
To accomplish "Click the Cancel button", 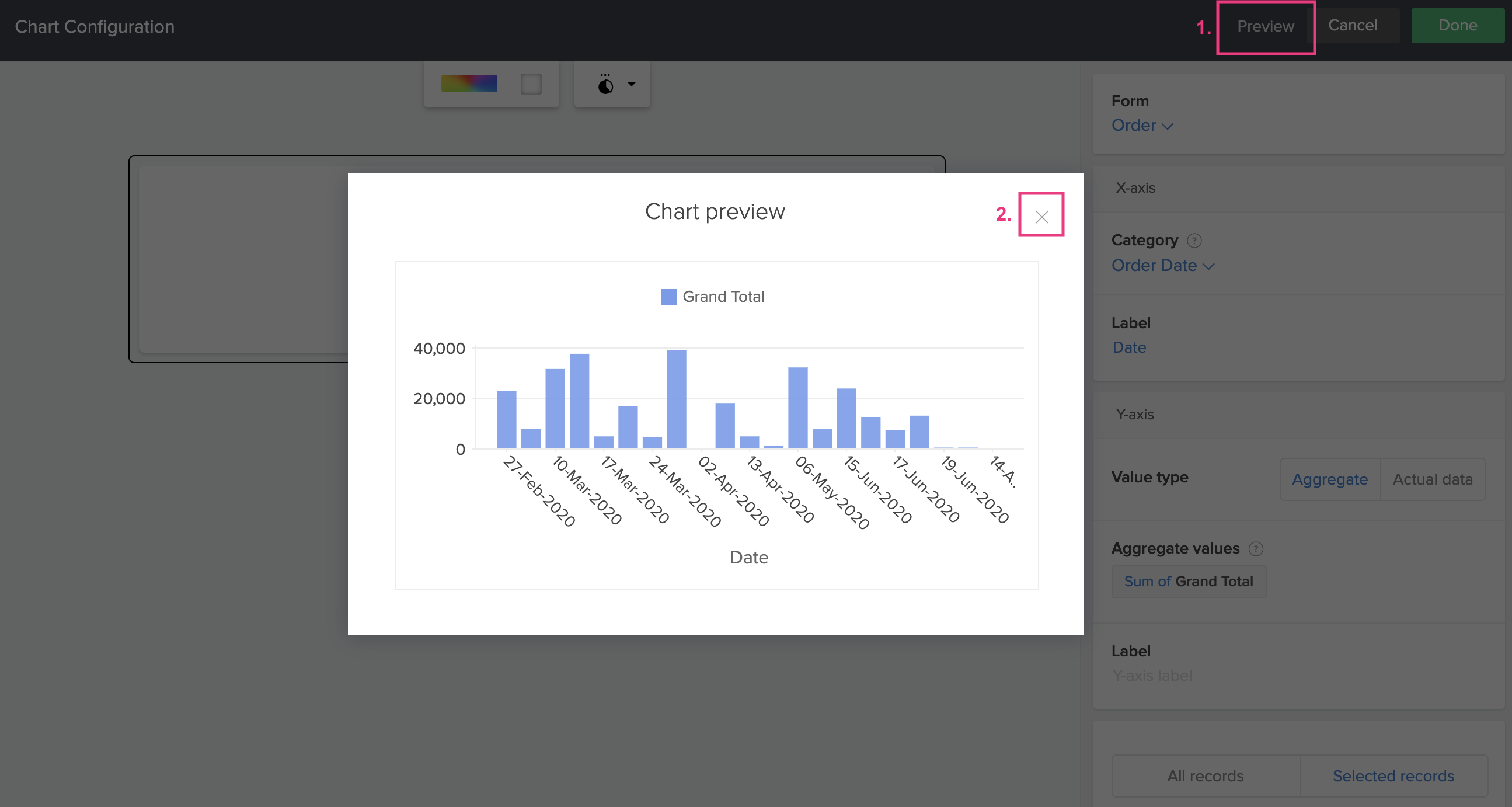I will click(1353, 25).
